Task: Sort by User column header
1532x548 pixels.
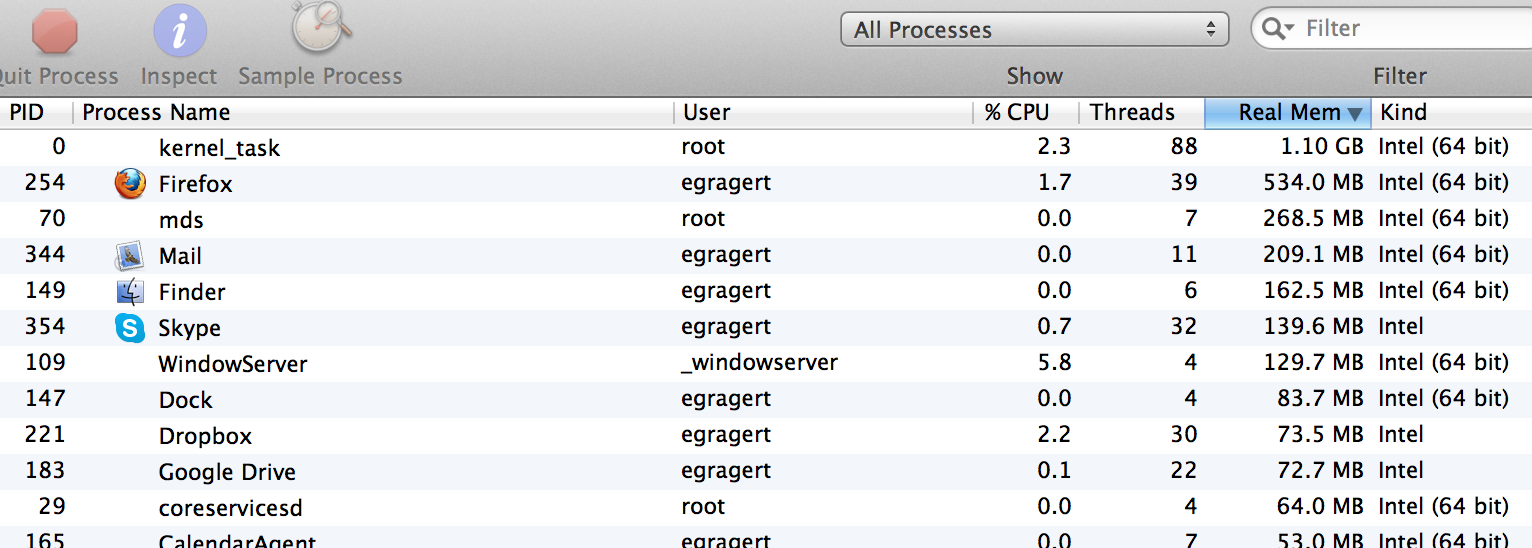Action: click(823, 112)
